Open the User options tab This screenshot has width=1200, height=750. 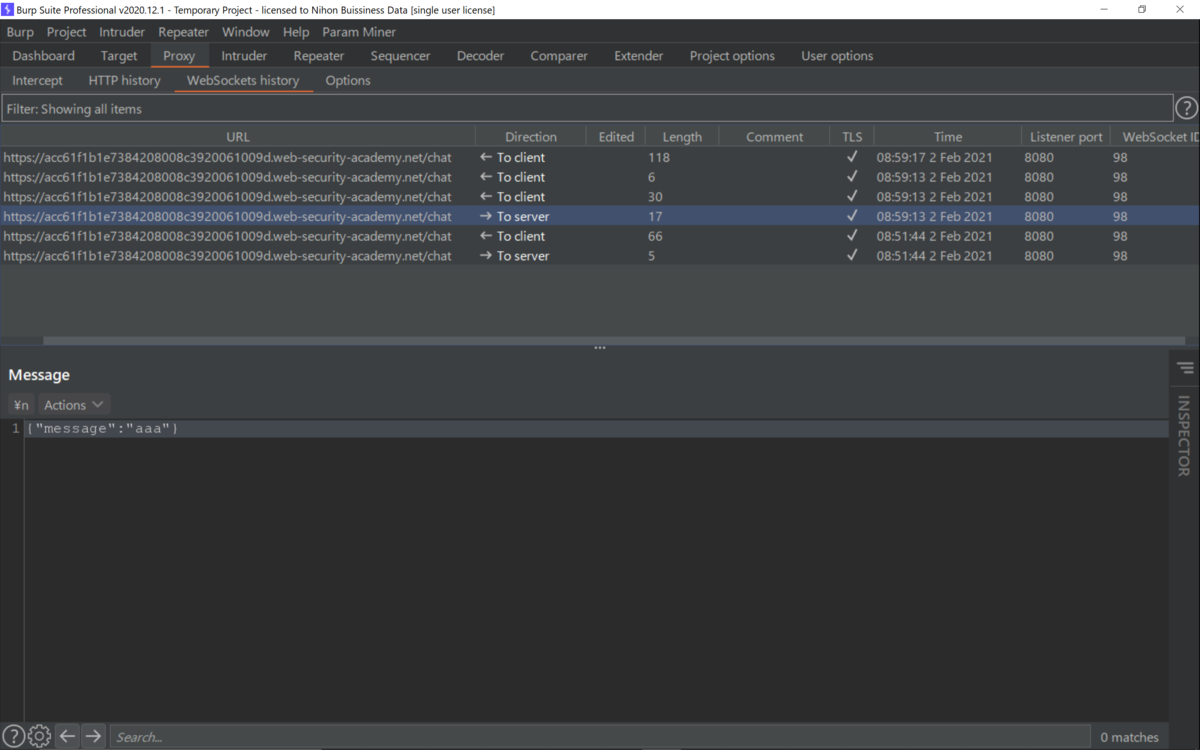click(837, 56)
